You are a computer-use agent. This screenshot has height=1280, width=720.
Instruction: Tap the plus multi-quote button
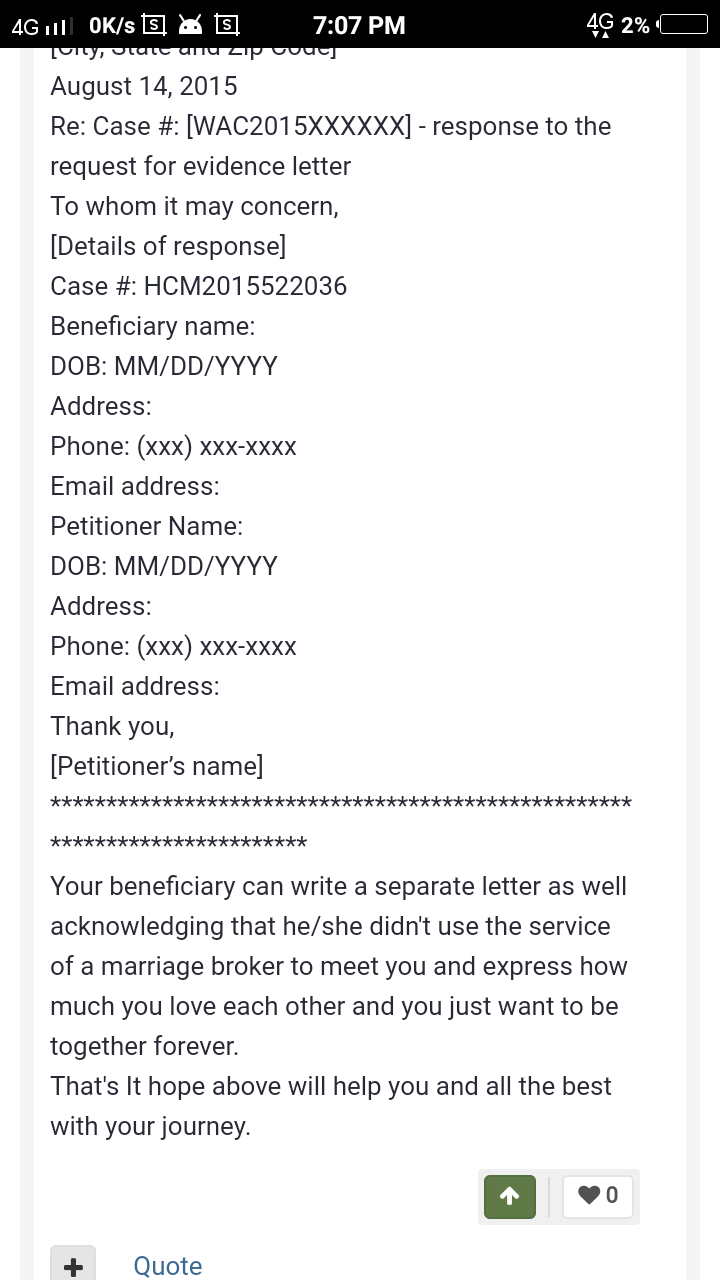73,1265
